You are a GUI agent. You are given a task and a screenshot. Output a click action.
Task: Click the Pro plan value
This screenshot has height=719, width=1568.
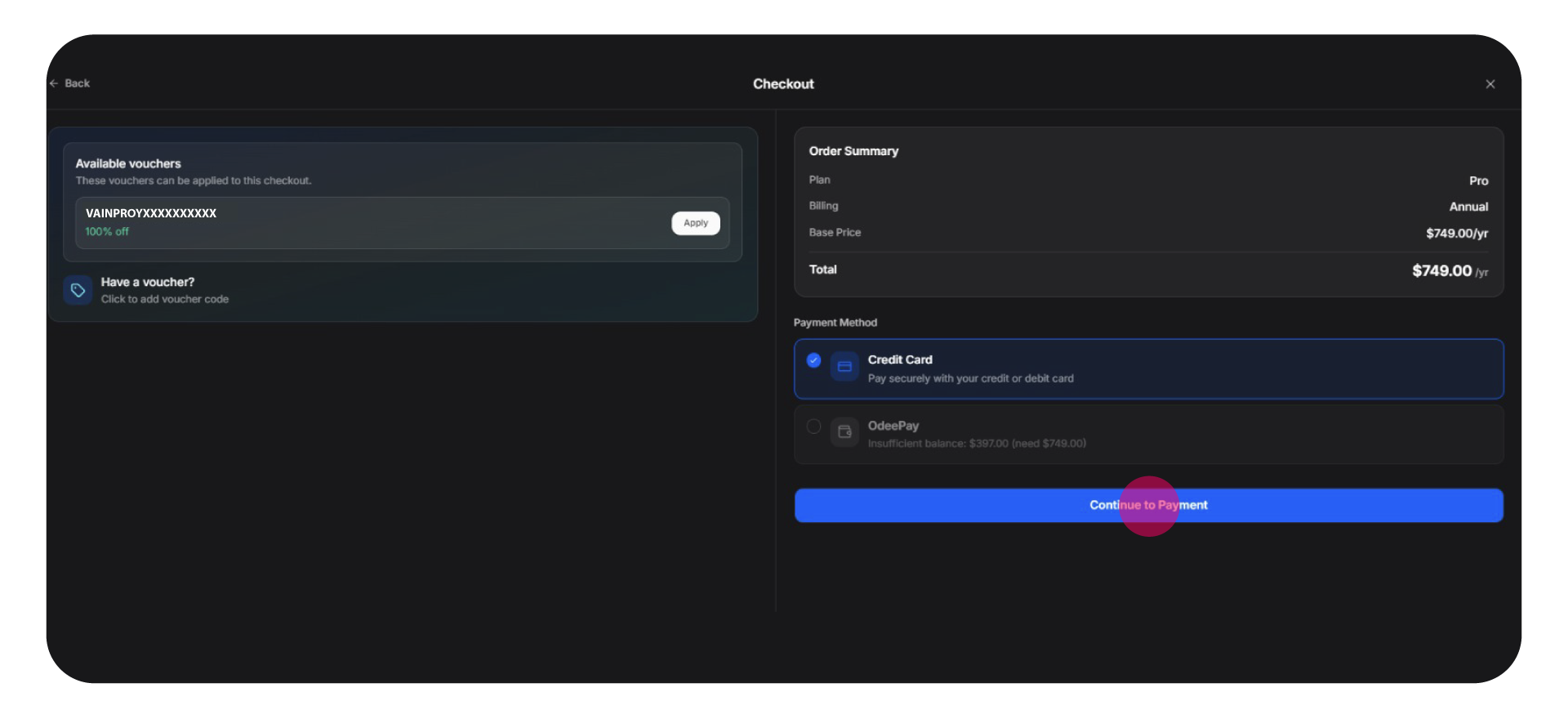[1479, 181]
